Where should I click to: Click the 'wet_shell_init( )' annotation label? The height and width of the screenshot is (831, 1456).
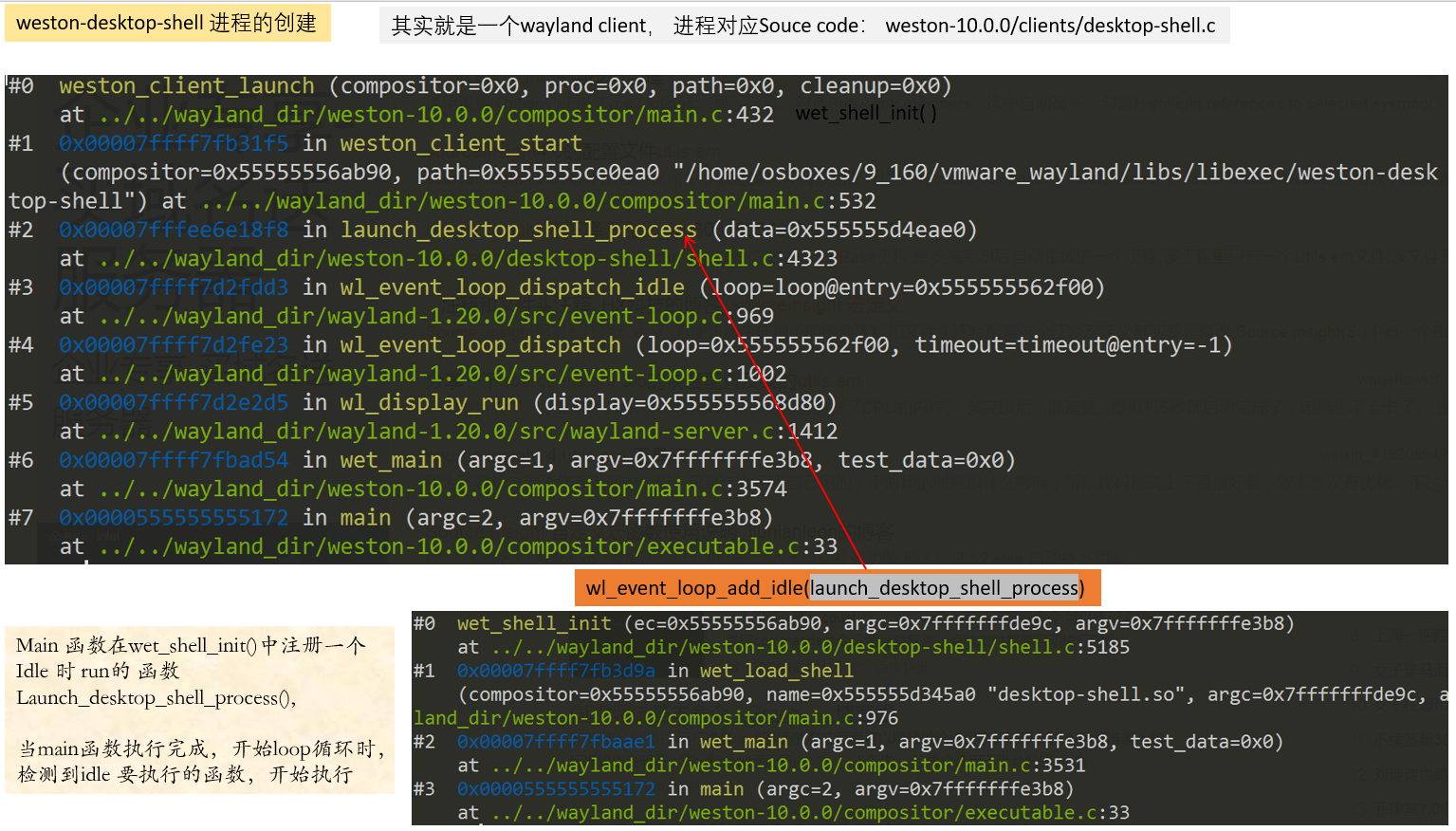[866, 113]
